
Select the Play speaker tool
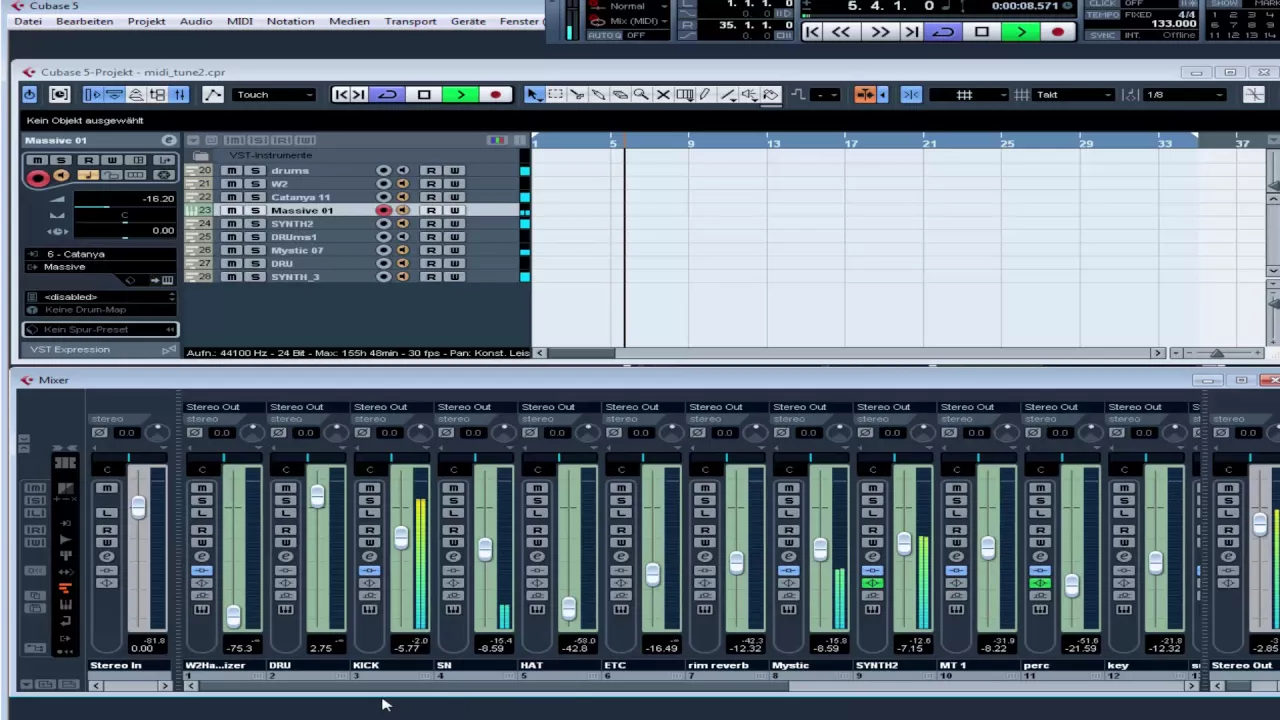point(749,94)
